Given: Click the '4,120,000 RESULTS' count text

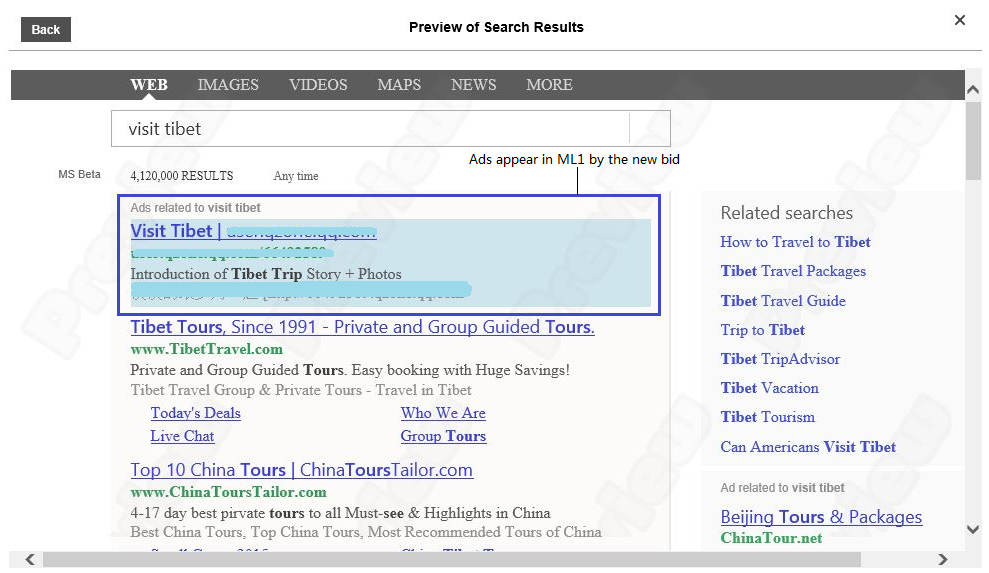Looking at the screenshot, I should [x=182, y=176].
